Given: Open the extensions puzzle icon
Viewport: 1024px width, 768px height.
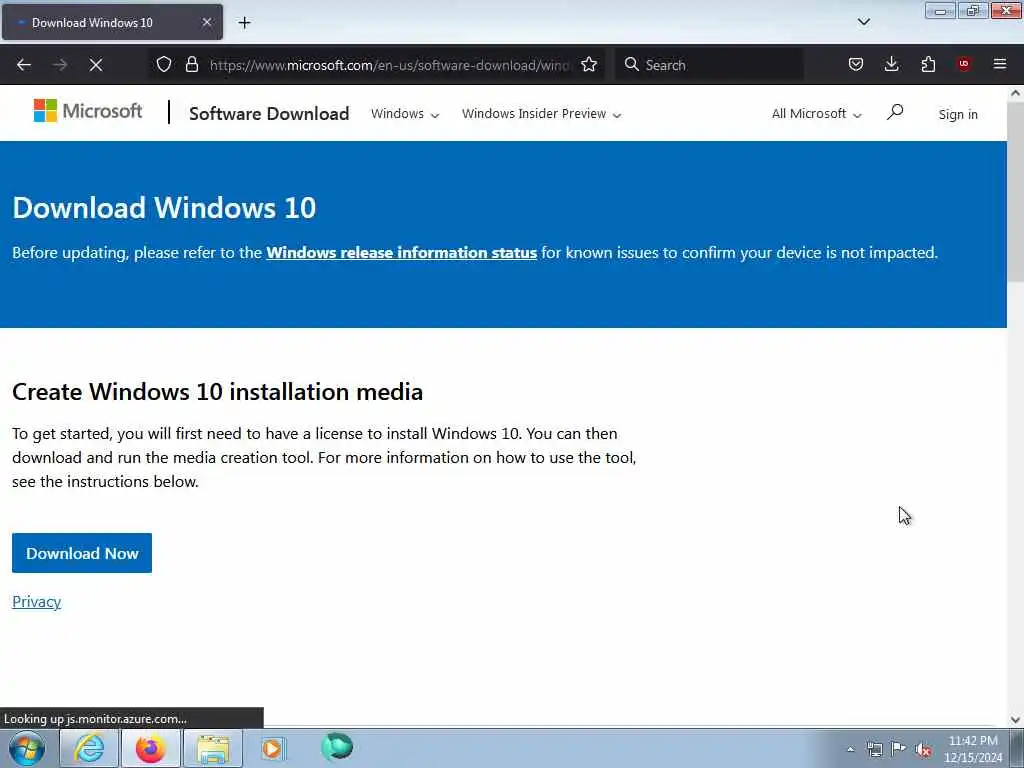Looking at the screenshot, I should pyautogui.click(x=928, y=64).
